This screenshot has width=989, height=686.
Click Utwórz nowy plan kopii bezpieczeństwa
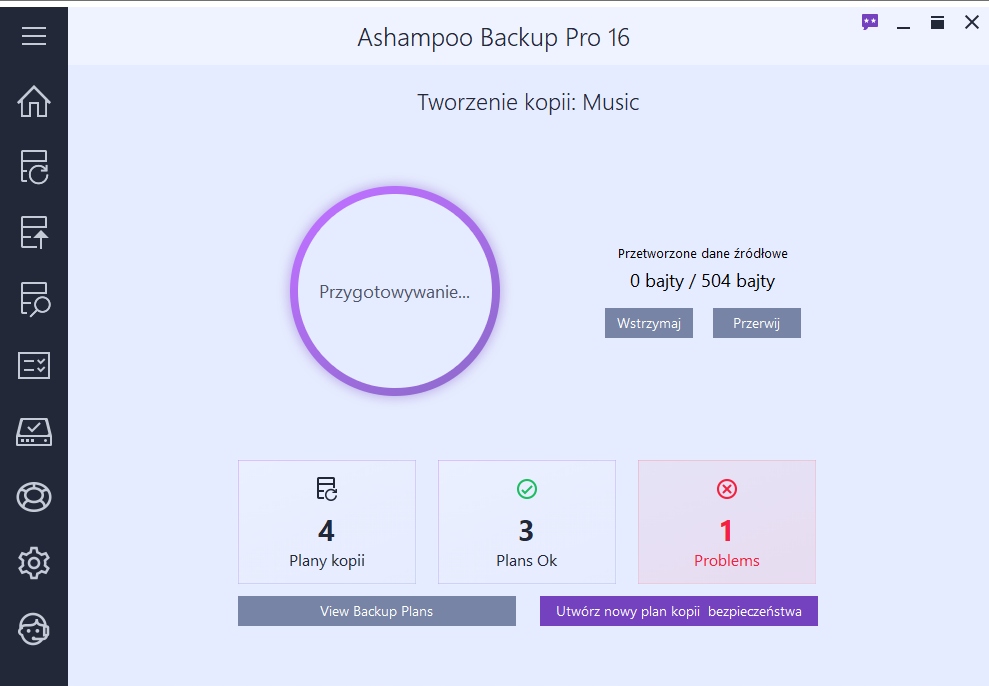pyautogui.click(x=678, y=611)
